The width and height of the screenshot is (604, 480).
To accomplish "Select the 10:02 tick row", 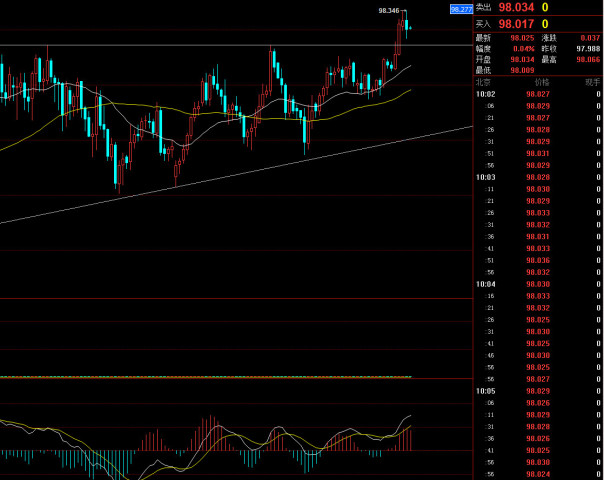I will (x=538, y=93).
